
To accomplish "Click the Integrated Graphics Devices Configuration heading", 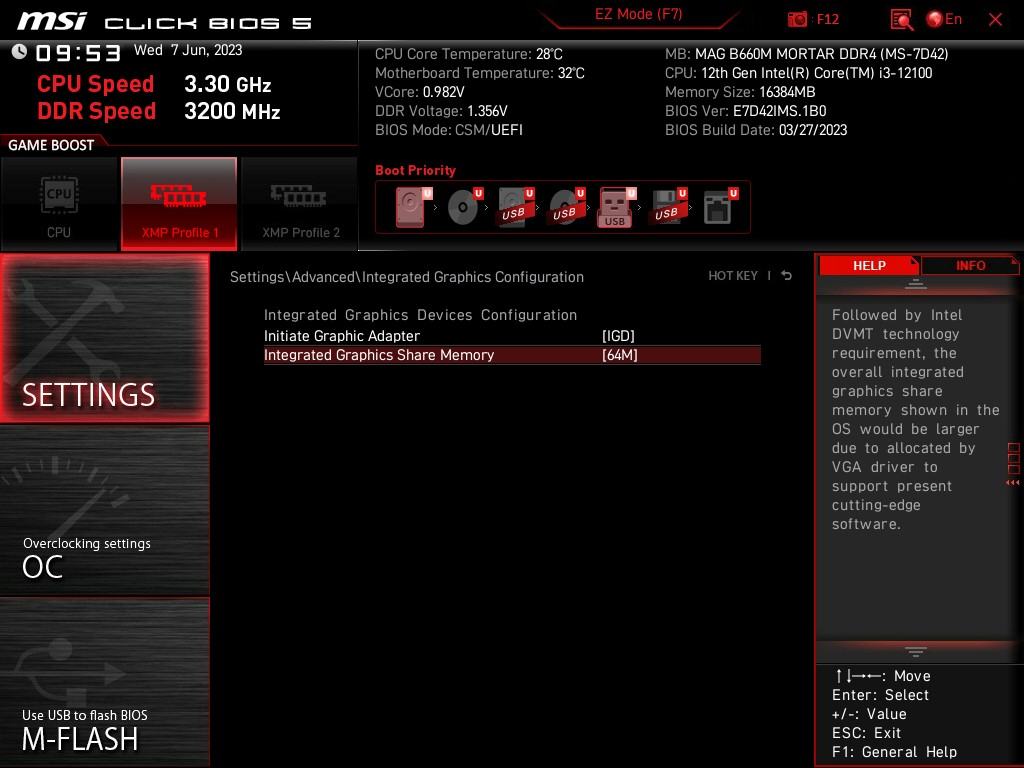I will point(420,315).
